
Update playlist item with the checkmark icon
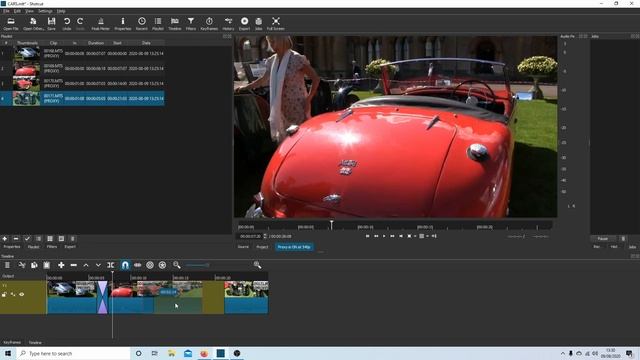pos(27,239)
